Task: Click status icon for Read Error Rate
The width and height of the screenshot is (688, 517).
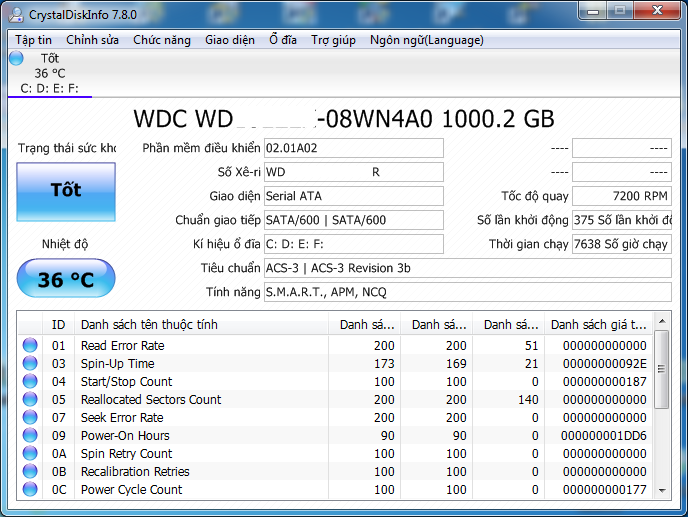Action: (30, 345)
